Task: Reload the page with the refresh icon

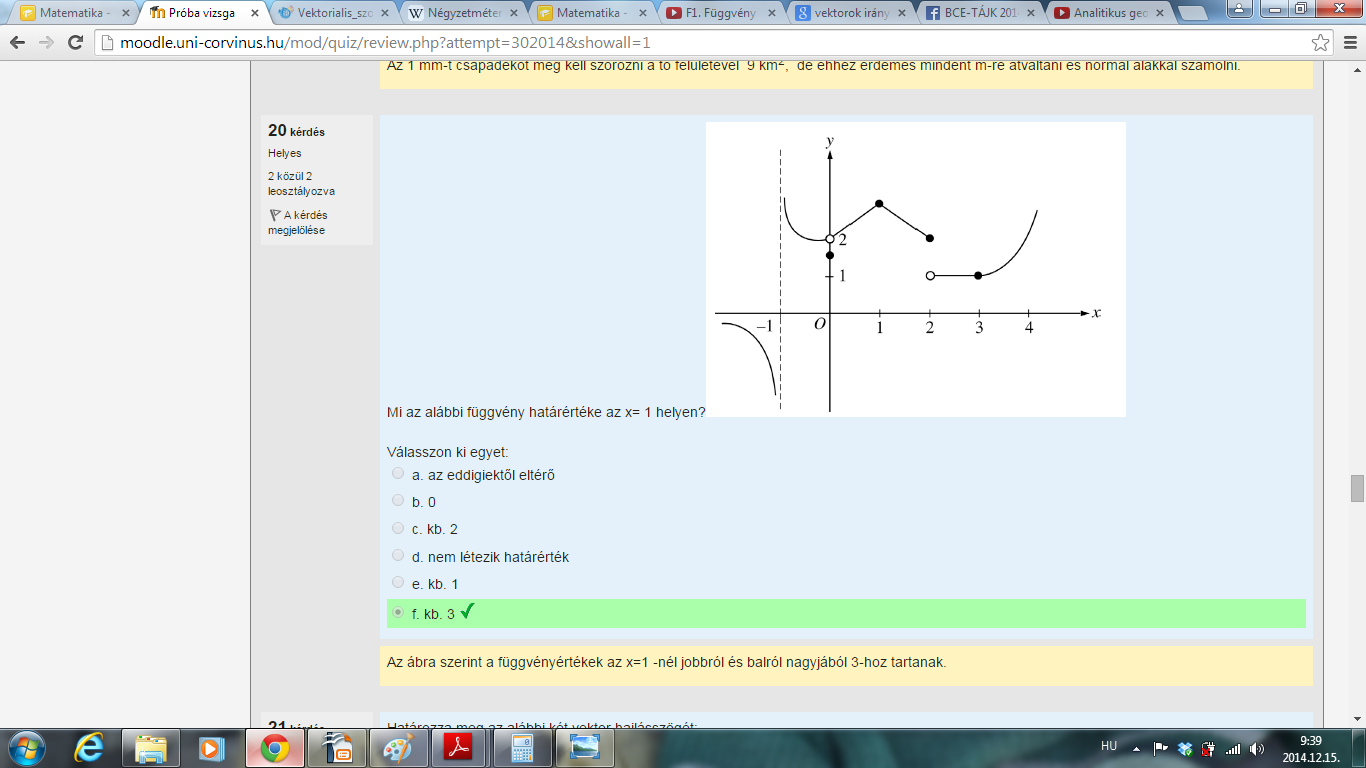Action: coord(75,43)
